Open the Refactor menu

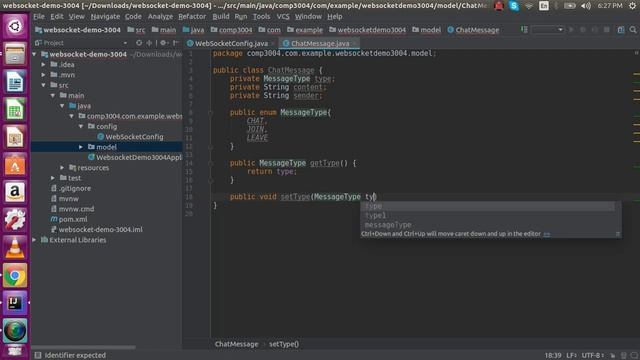192,17
